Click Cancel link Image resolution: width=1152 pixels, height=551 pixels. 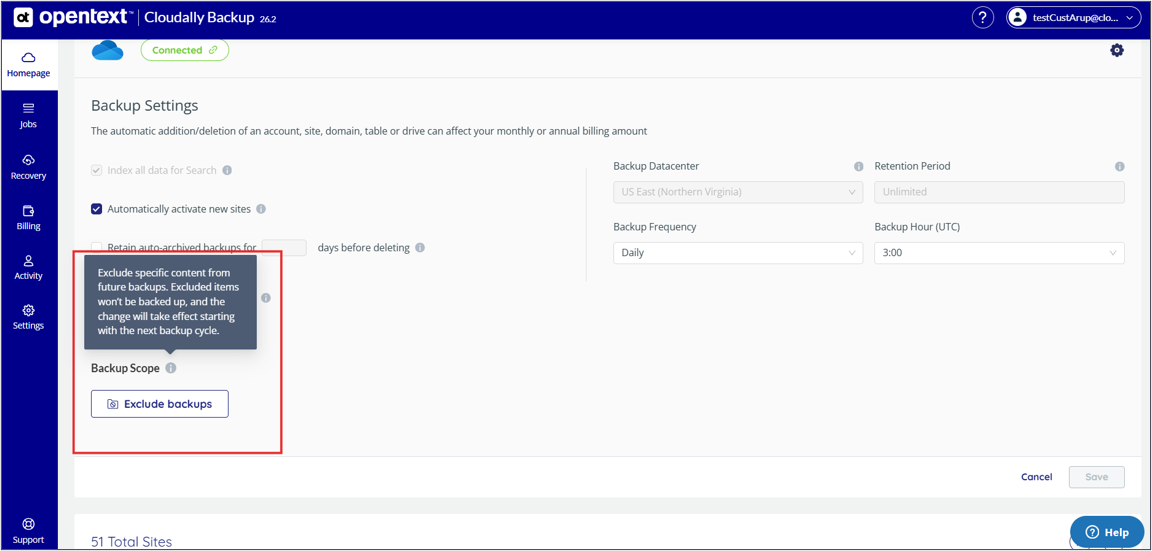[1037, 477]
